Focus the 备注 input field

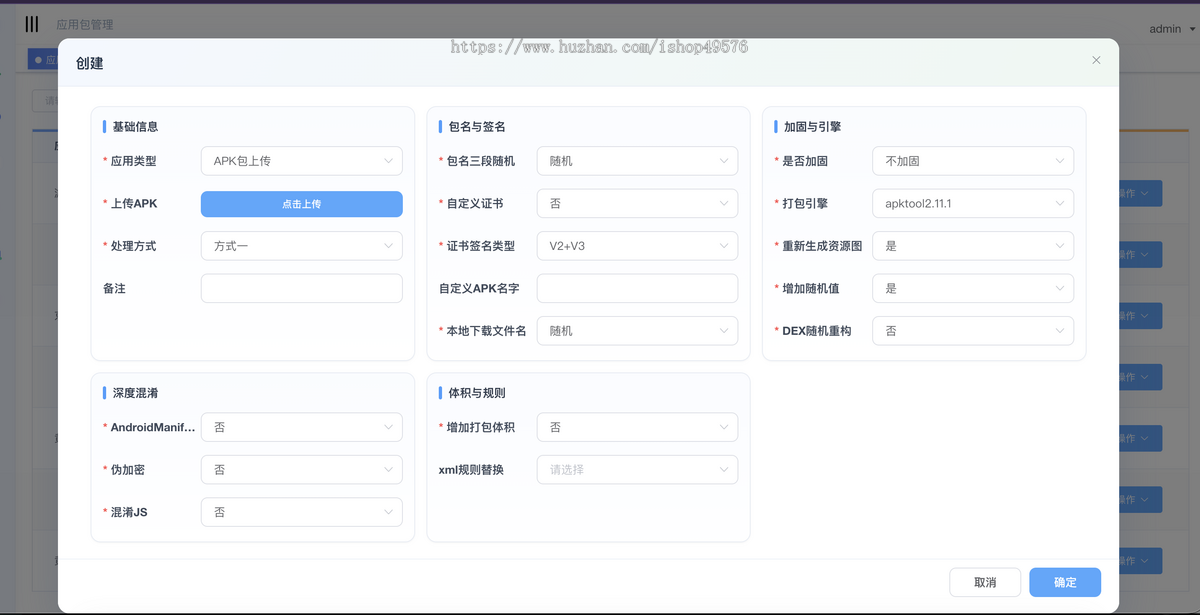click(302, 288)
